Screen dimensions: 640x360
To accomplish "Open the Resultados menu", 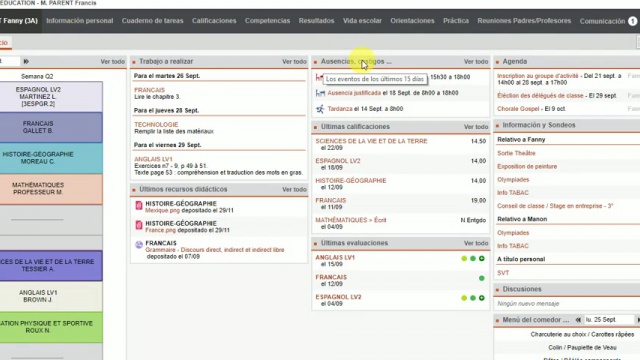I will (316, 21).
